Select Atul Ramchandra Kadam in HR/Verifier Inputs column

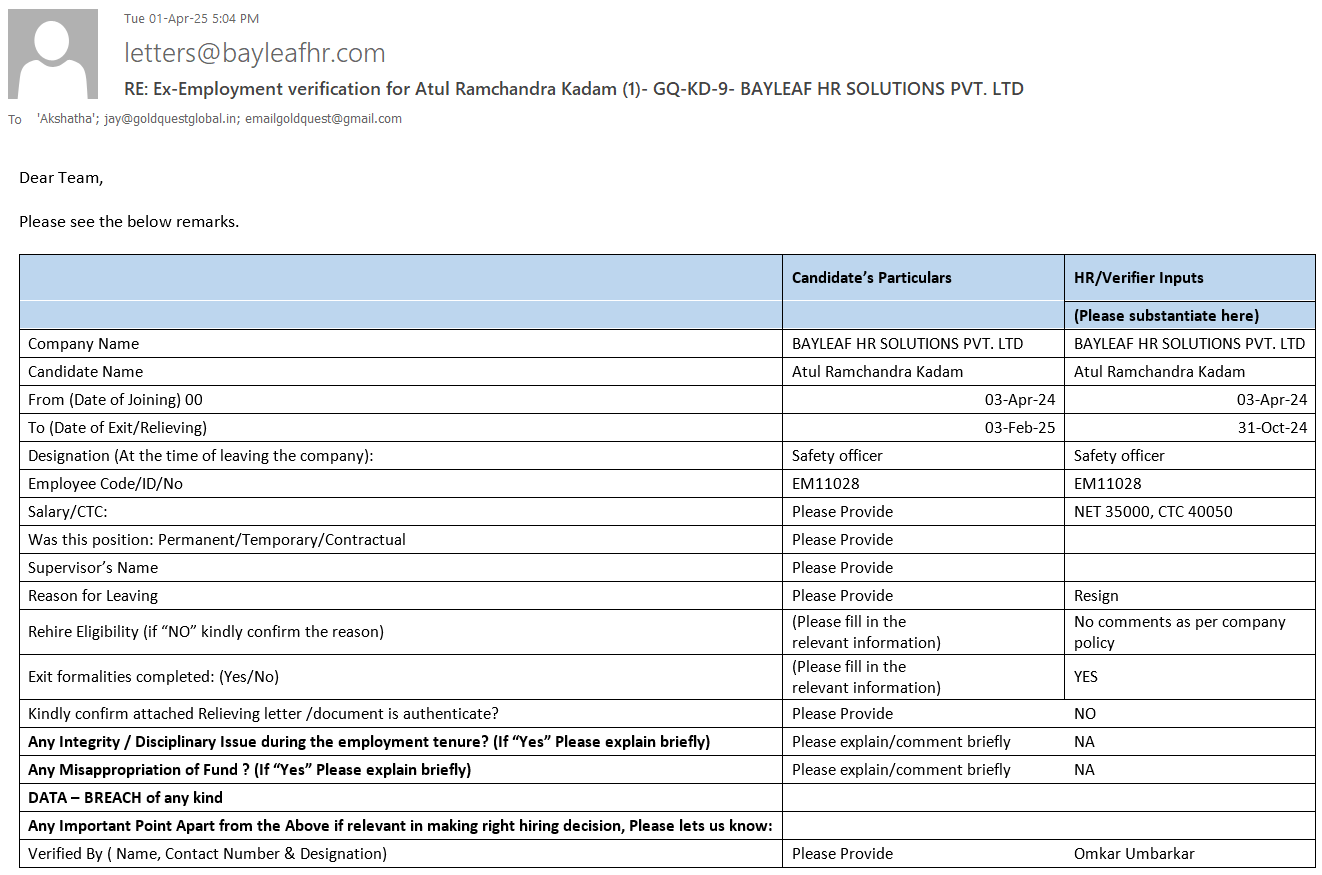(1160, 372)
